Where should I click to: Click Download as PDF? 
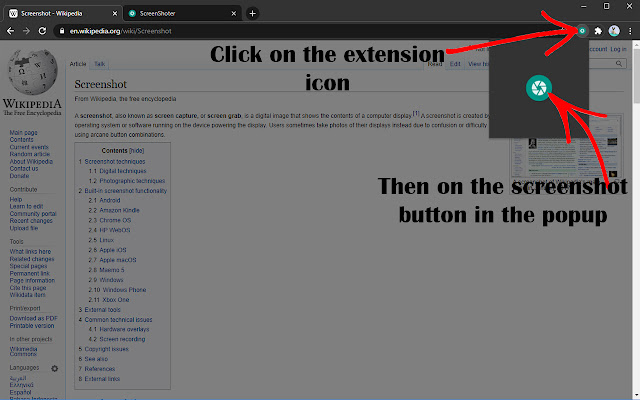(33, 318)
